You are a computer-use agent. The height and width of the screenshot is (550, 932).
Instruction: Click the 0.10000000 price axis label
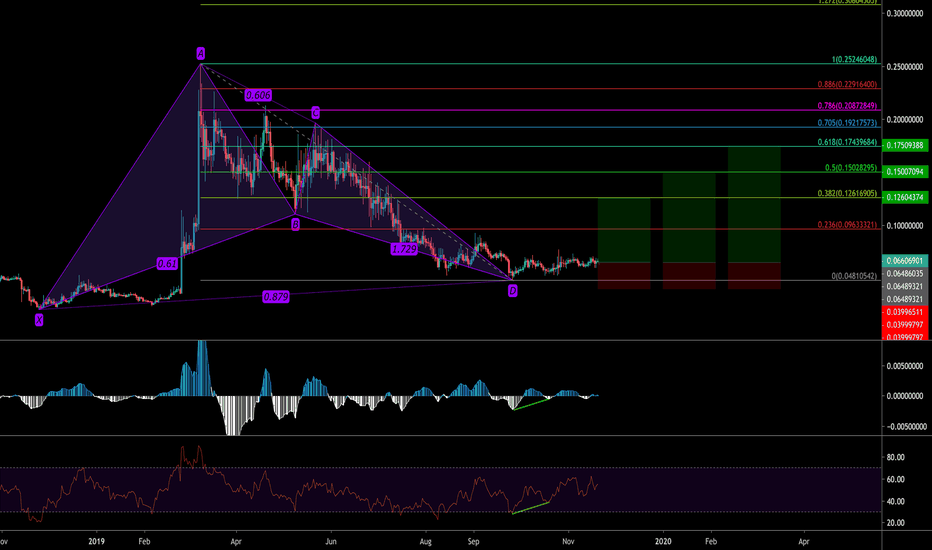tap(905, 226)
